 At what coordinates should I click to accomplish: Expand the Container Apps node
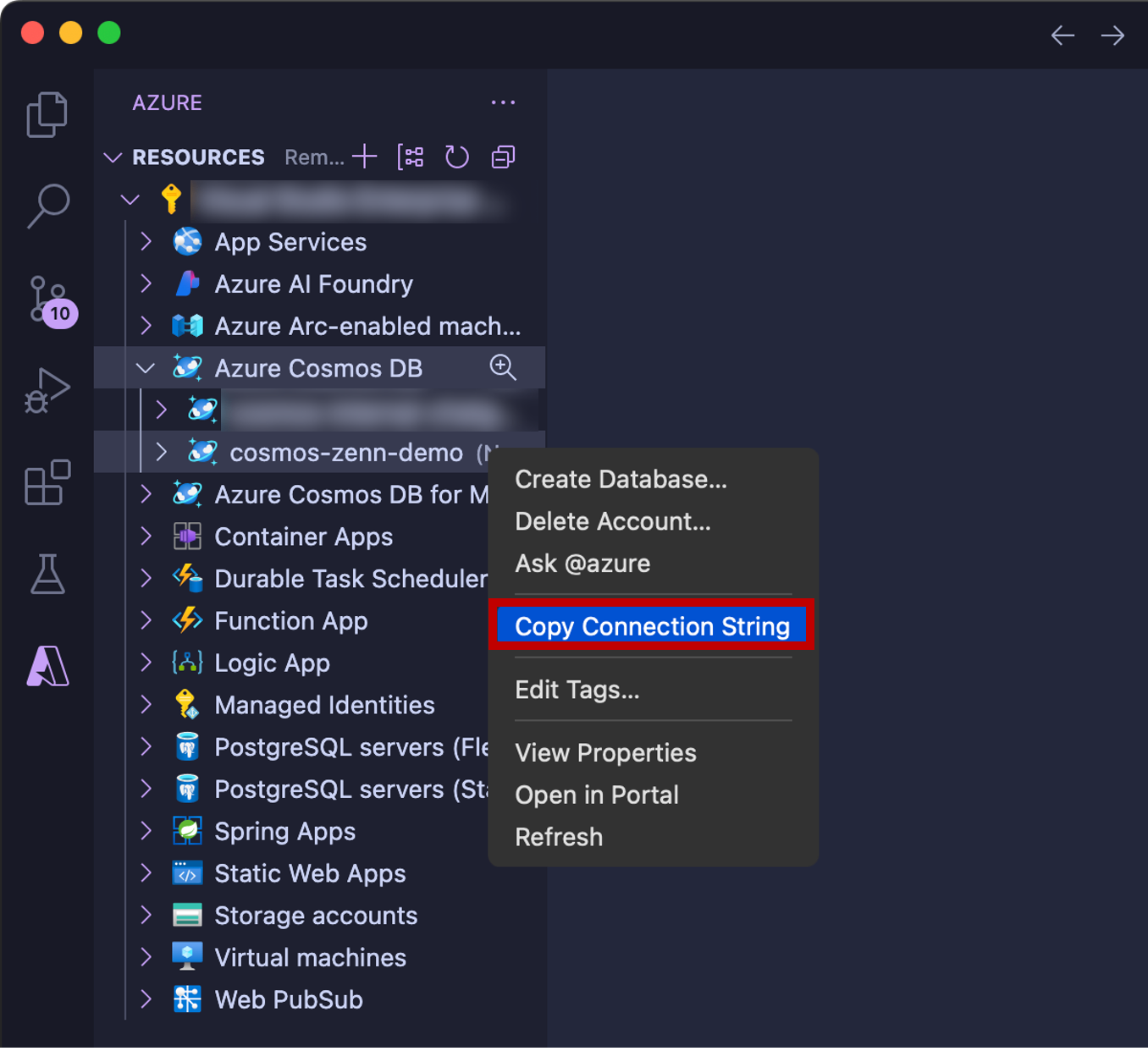coord(146,537)
